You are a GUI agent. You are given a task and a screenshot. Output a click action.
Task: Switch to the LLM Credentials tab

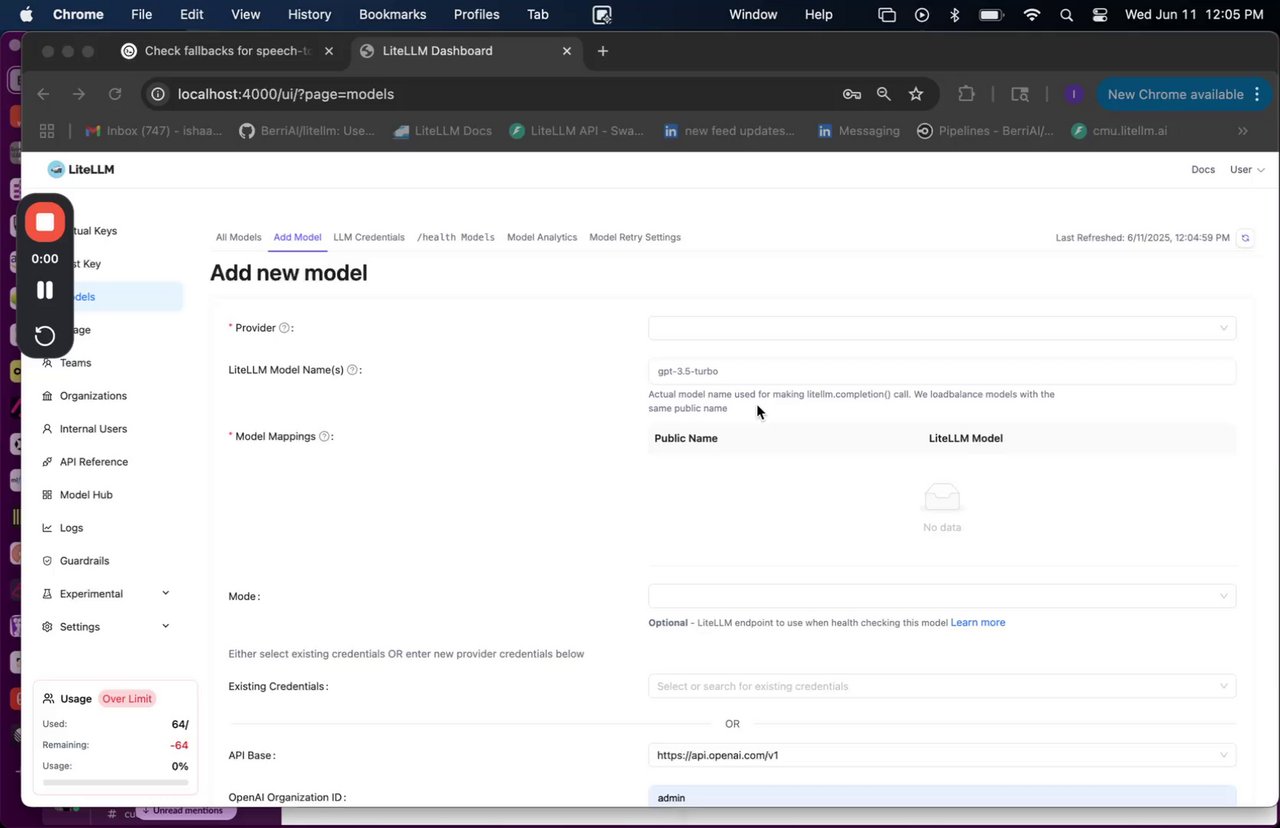[369, 238]
